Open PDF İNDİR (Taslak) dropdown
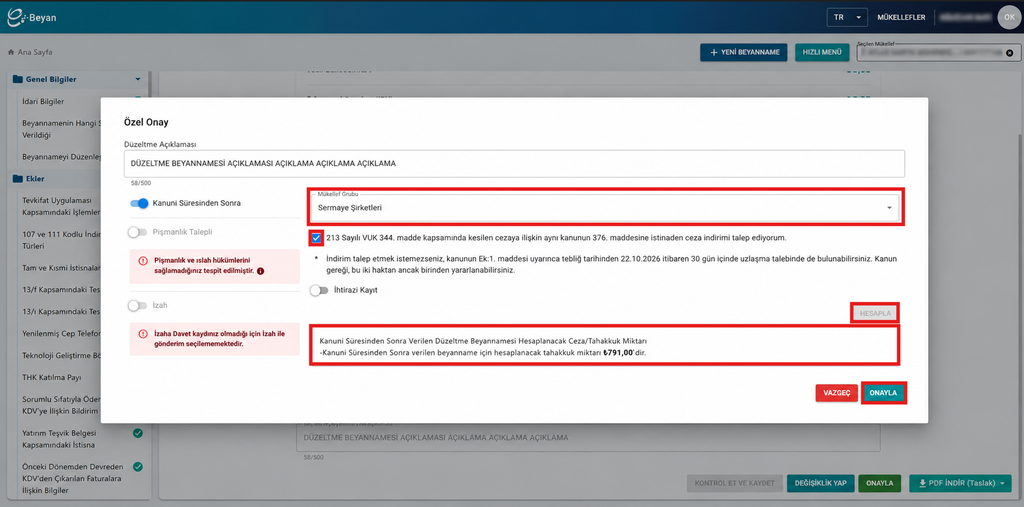The width and height of the screenshot is (1024, 507). [960, 483]
